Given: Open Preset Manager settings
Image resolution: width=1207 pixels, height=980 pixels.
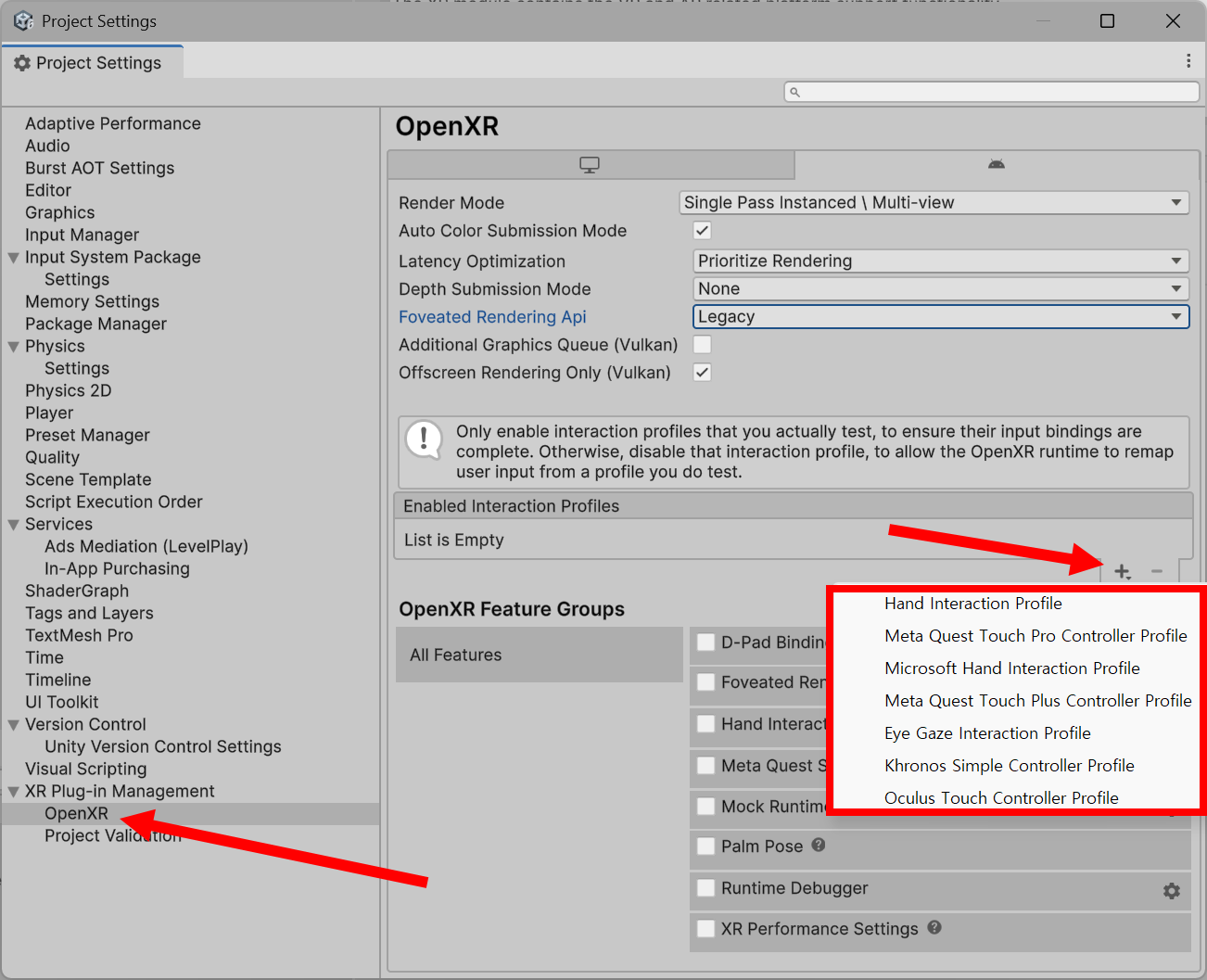Looking at the screenshot, I should 88,436.
